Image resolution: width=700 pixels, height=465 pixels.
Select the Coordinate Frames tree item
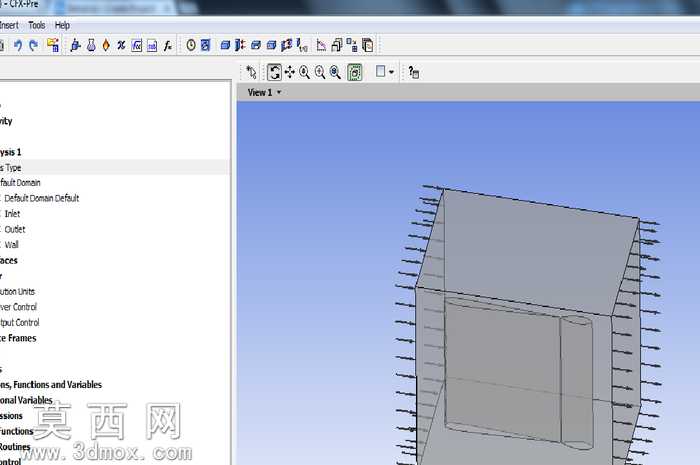click(x=18, y=338)
